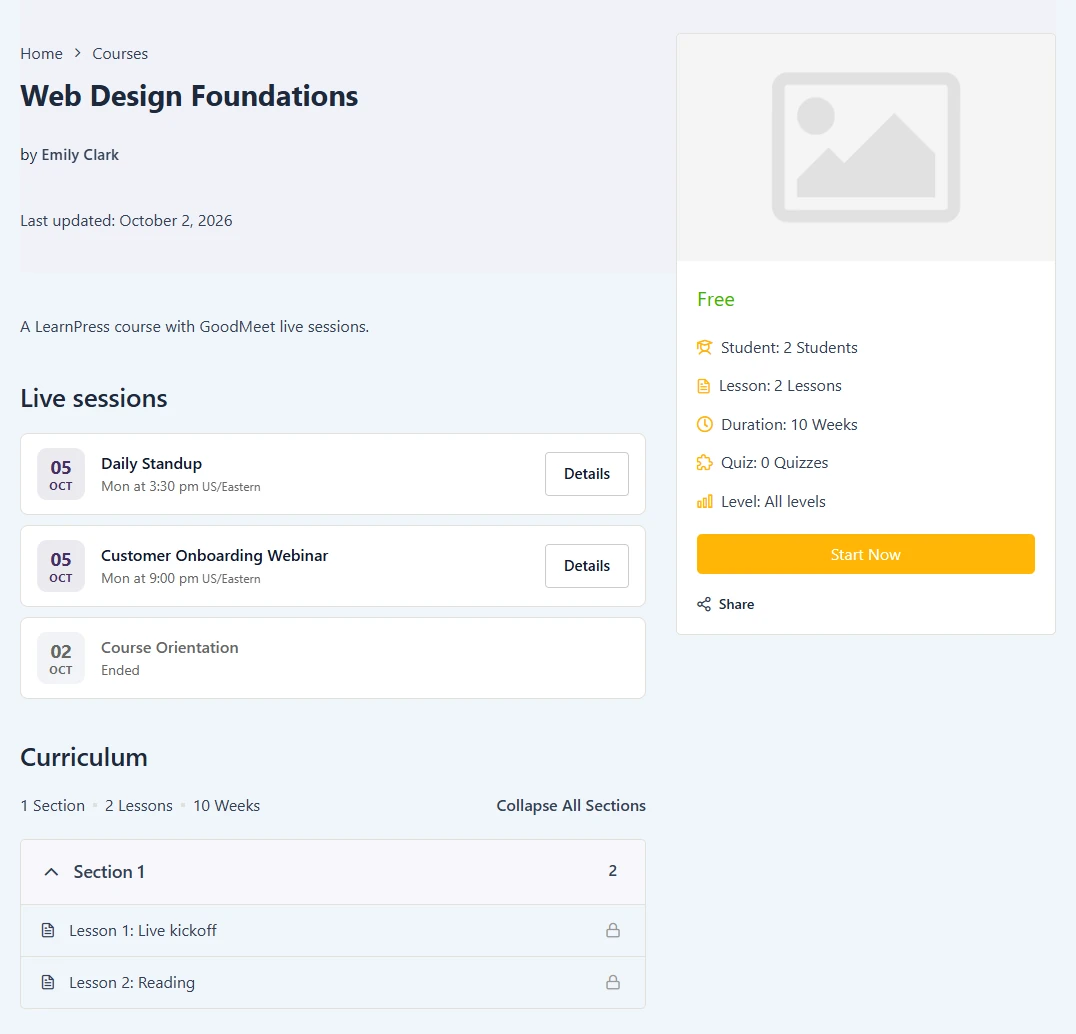The height and width of the screenshot is (1034, 1076).
Task: Open Lesson 2: Reading
Action: 132,983
